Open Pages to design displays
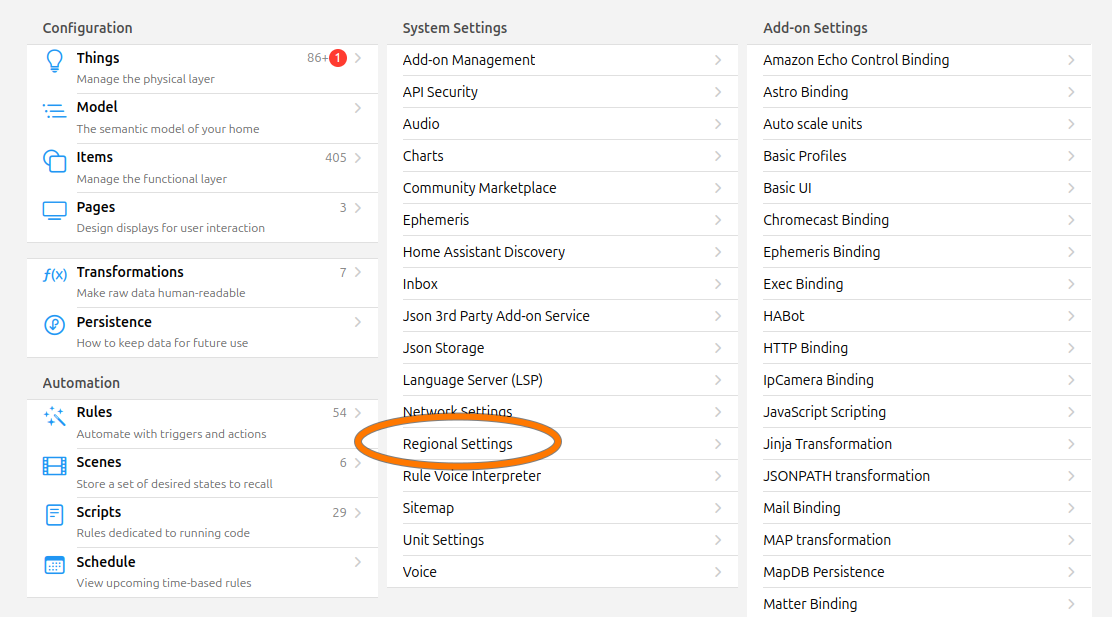The width and height of the screenshot is (1112, 617). click(202, 218)
